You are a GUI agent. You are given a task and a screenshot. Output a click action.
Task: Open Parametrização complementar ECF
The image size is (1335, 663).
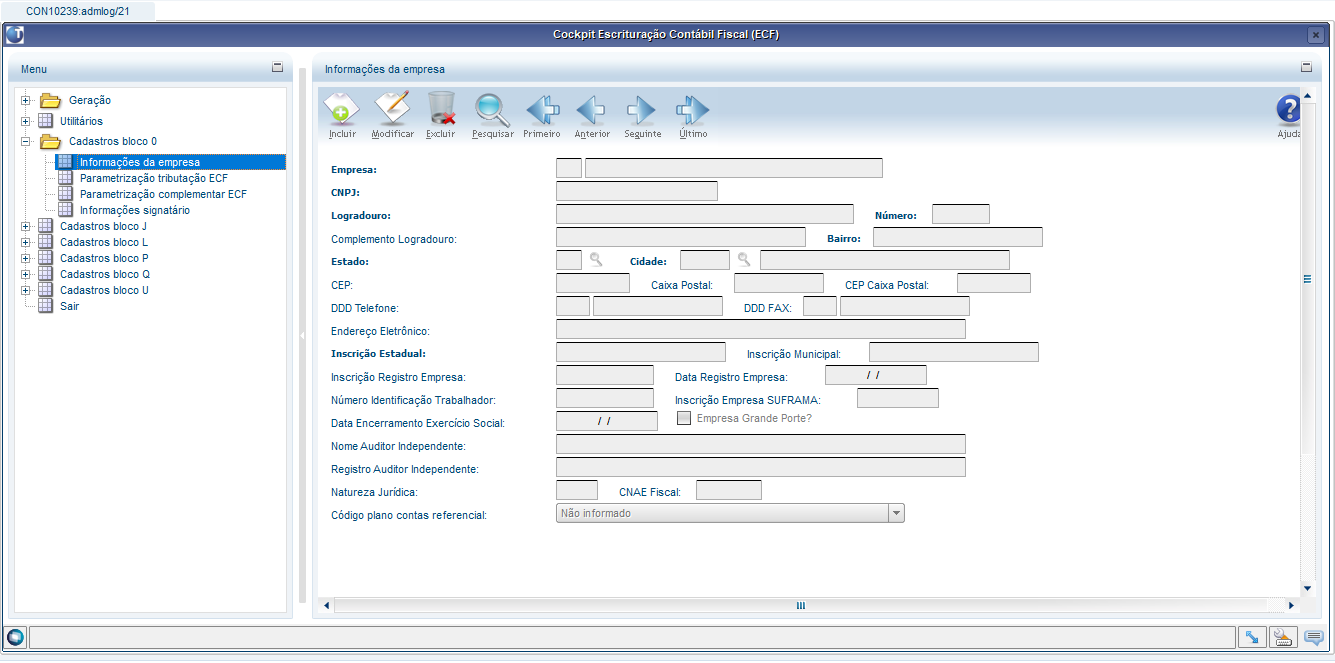(x=163, y=194)
